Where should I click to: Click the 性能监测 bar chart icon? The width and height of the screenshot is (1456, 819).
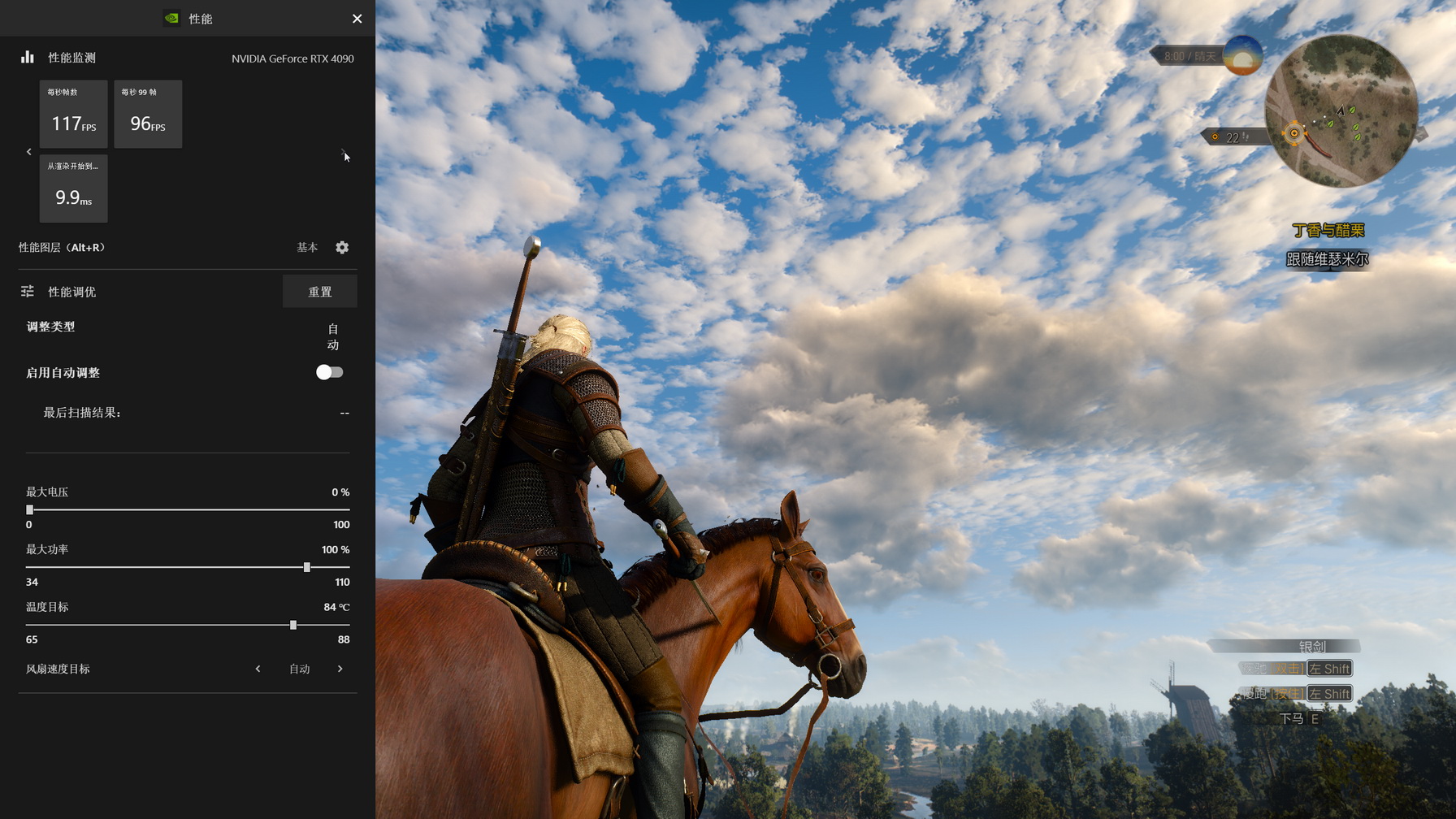pos(28,57)
